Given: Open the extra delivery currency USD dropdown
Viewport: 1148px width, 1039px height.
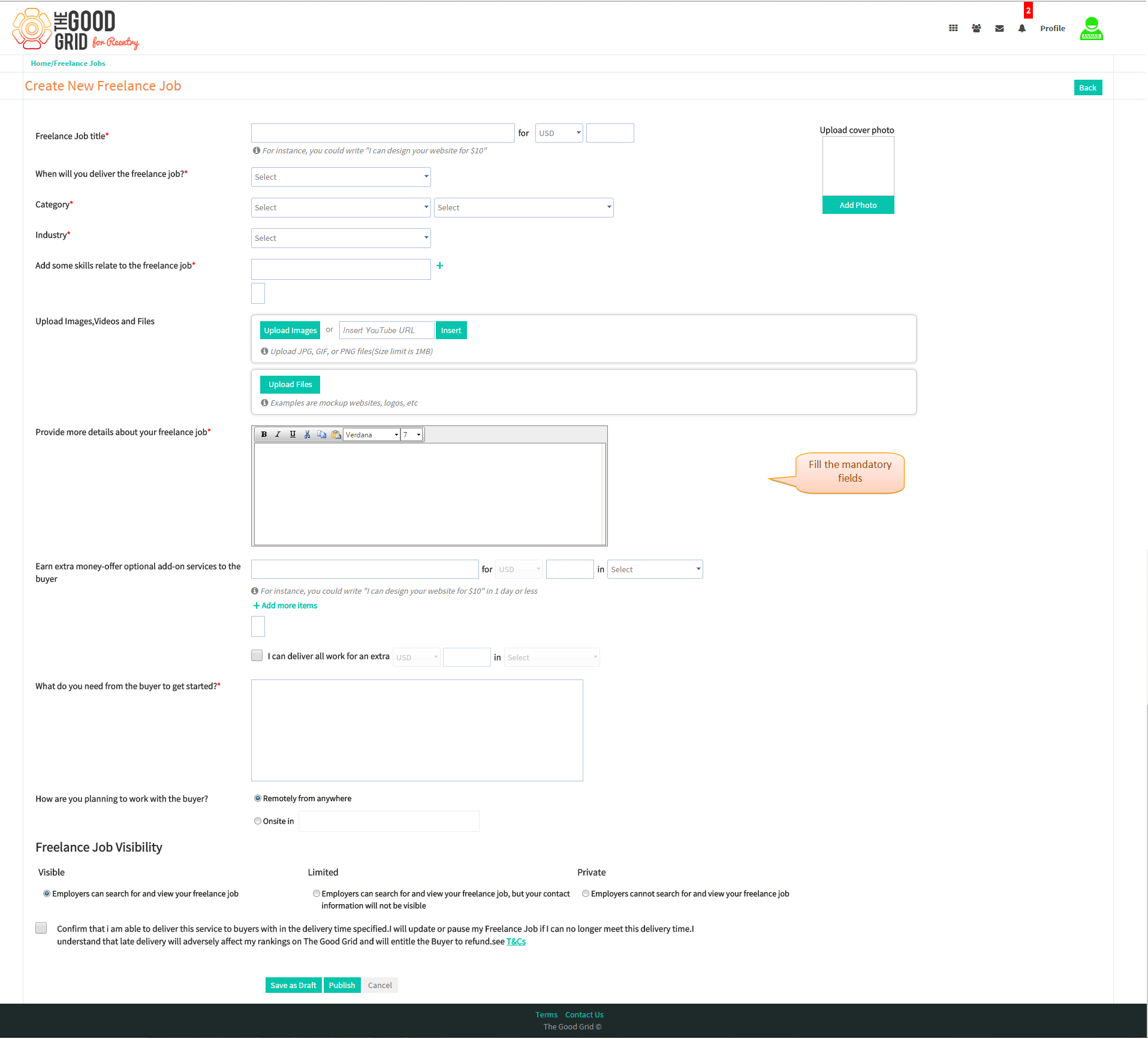Looking at the screenshot, I should click(417, 657).
